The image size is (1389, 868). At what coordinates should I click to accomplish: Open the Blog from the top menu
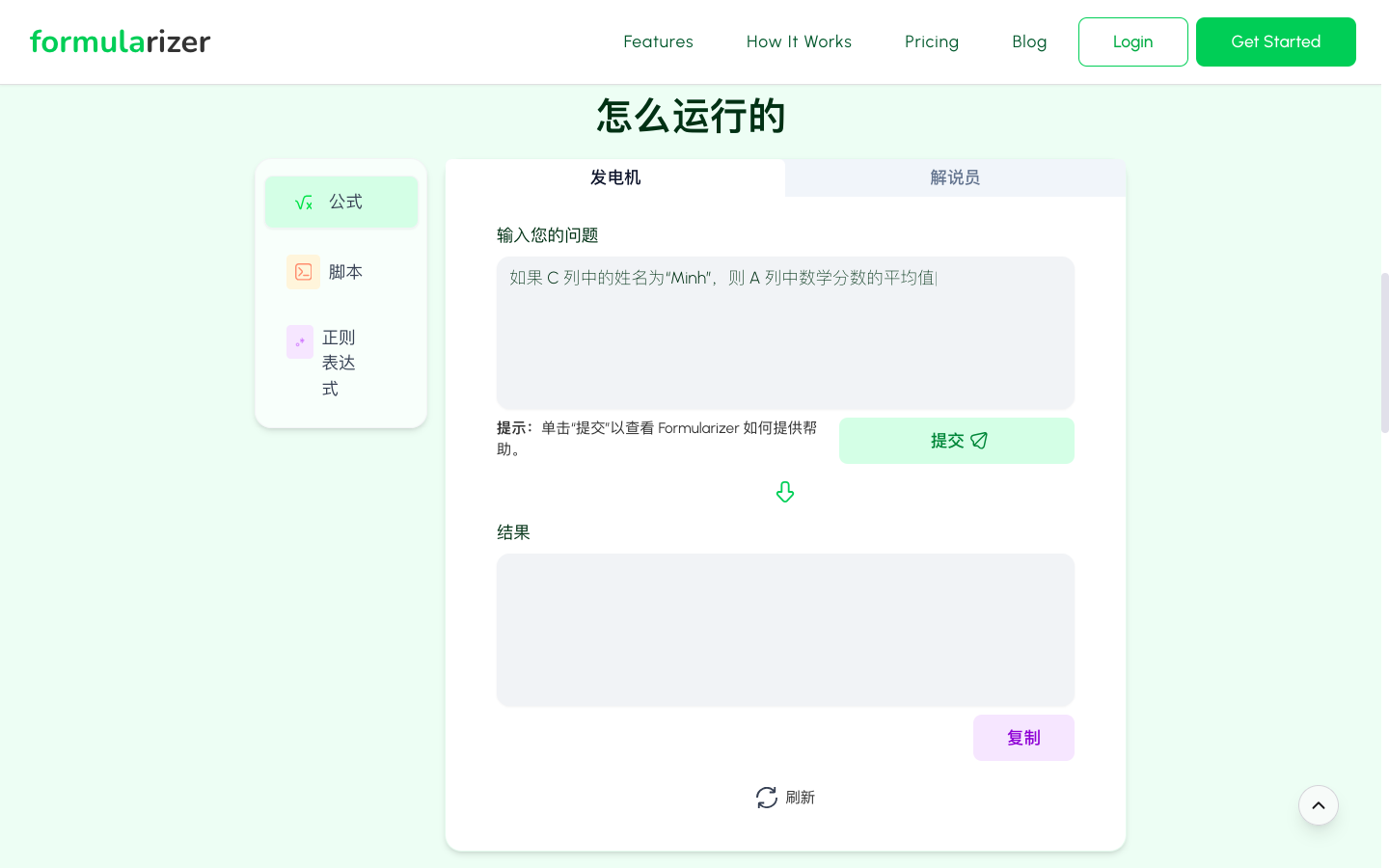(x=1029, y=41)
